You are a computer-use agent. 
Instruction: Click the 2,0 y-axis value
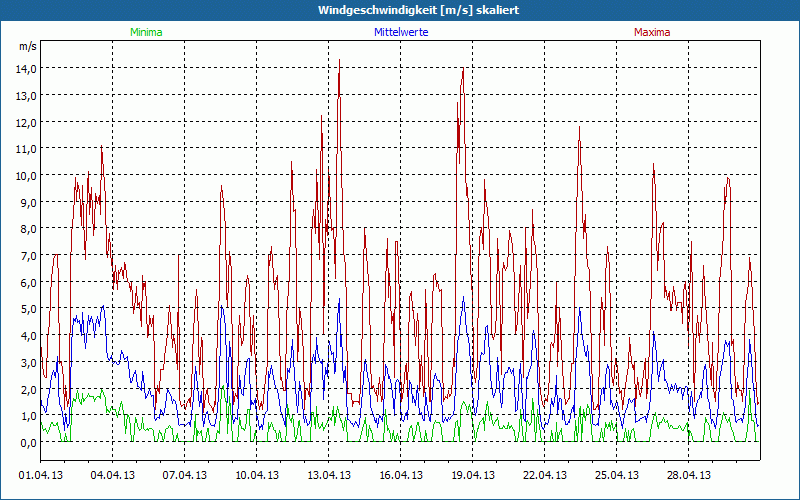click(28, 389)
